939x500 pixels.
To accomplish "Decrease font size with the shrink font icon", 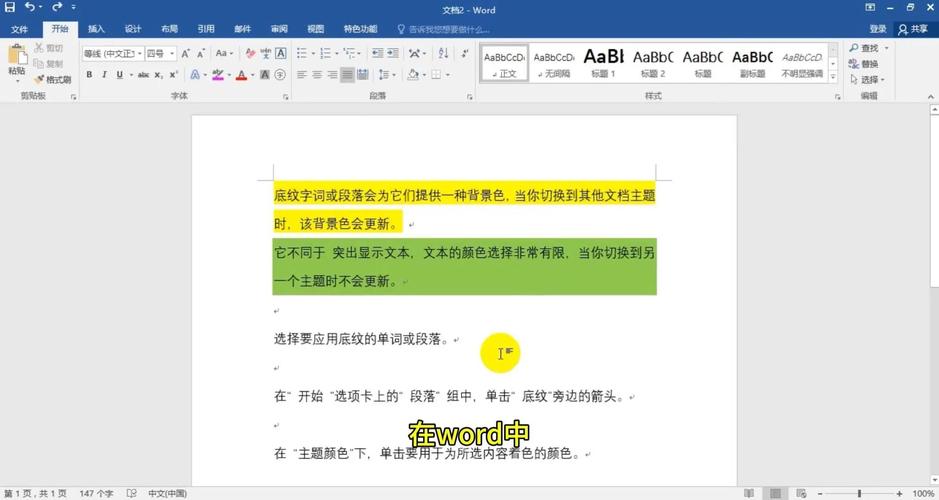I will [201, 53].
